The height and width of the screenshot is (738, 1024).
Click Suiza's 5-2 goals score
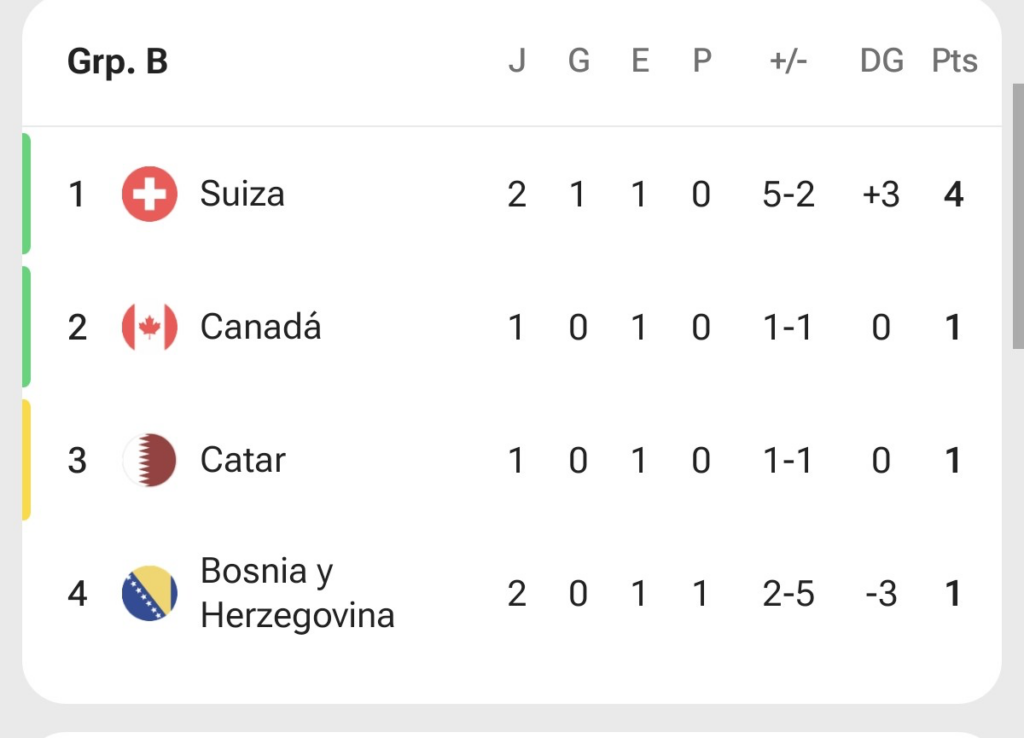point(788,195)
